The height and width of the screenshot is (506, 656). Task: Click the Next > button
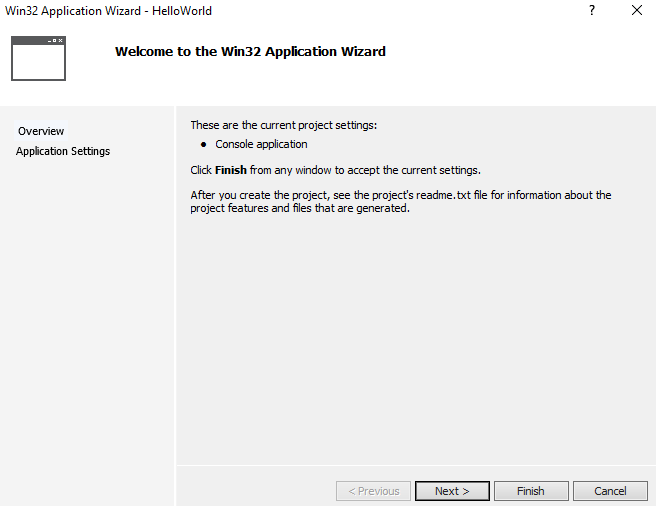[452, 491]
